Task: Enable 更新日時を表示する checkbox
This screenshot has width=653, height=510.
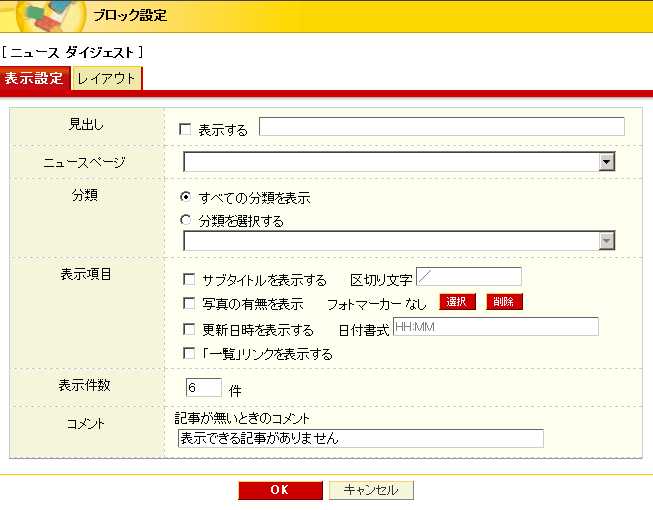Action: point(189,330)
